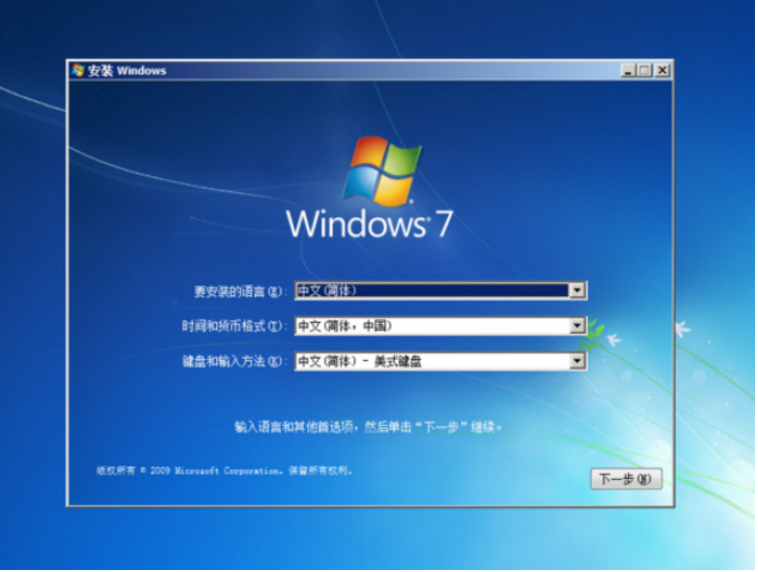Click the 安装 Windows title text

tap(127, 71)
